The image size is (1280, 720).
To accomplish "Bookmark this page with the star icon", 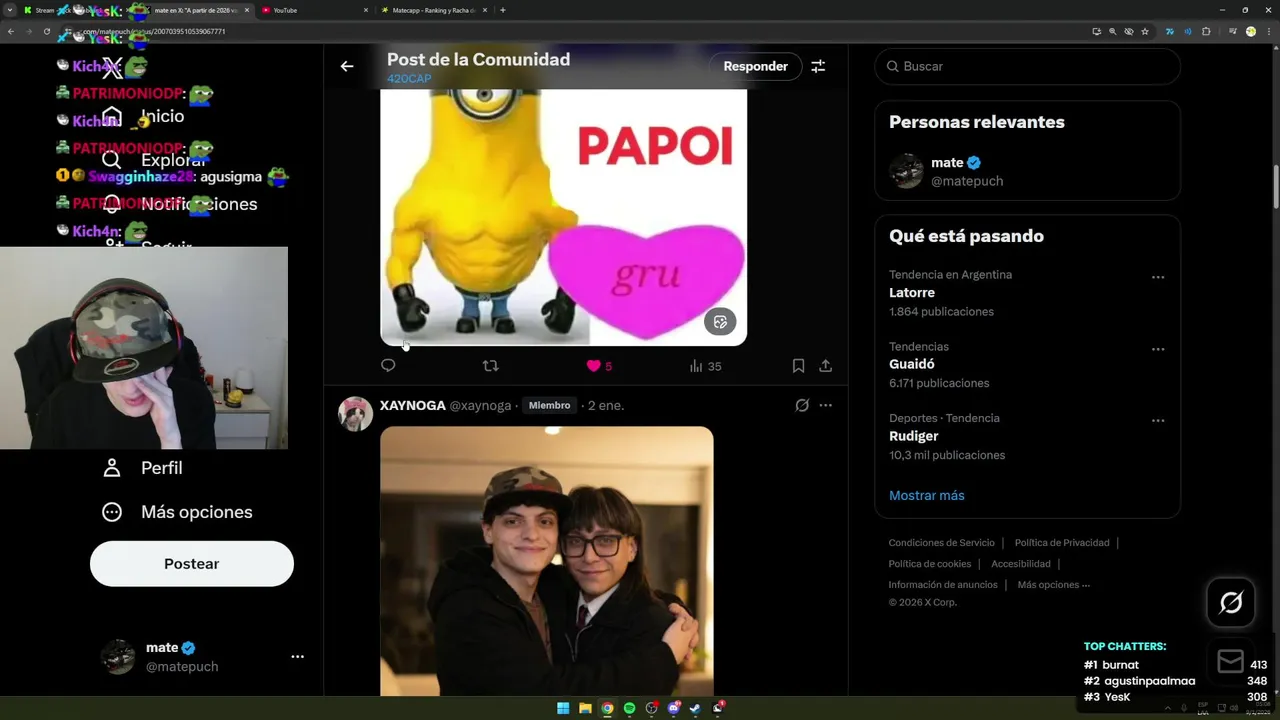I will click(1145, 31).
